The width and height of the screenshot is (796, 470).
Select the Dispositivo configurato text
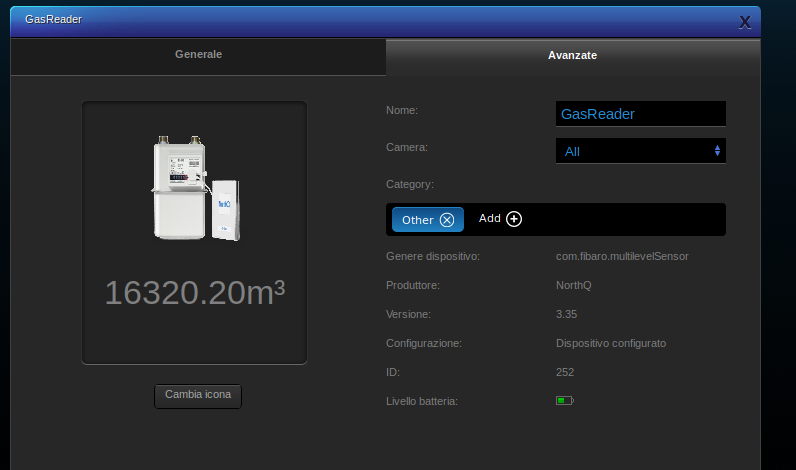(x=611, y=343)
